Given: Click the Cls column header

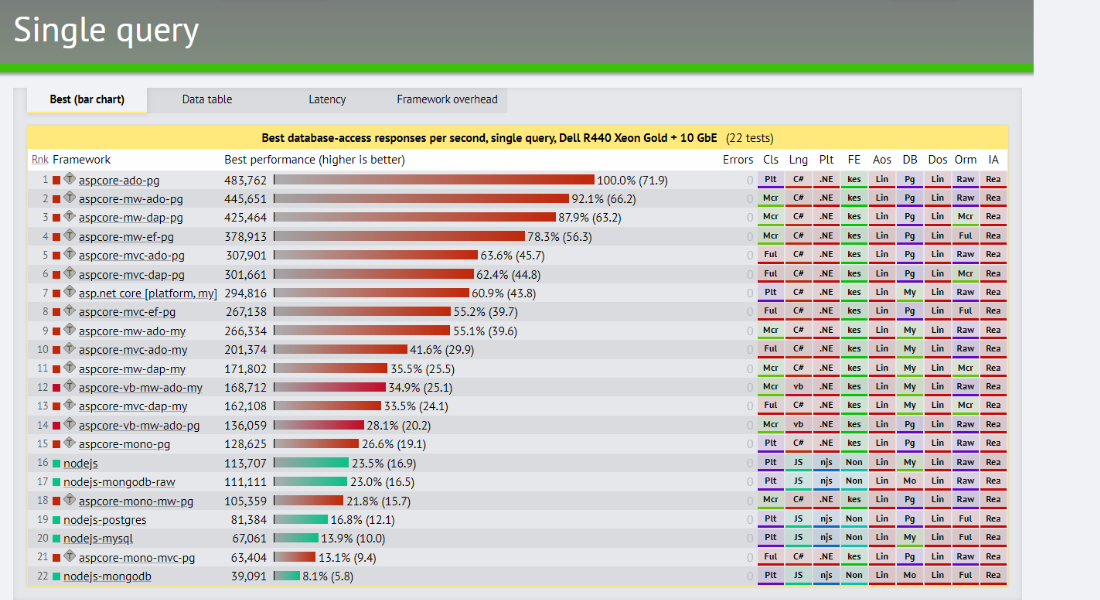Looking at the screenshot, I should tap(770, 160).
